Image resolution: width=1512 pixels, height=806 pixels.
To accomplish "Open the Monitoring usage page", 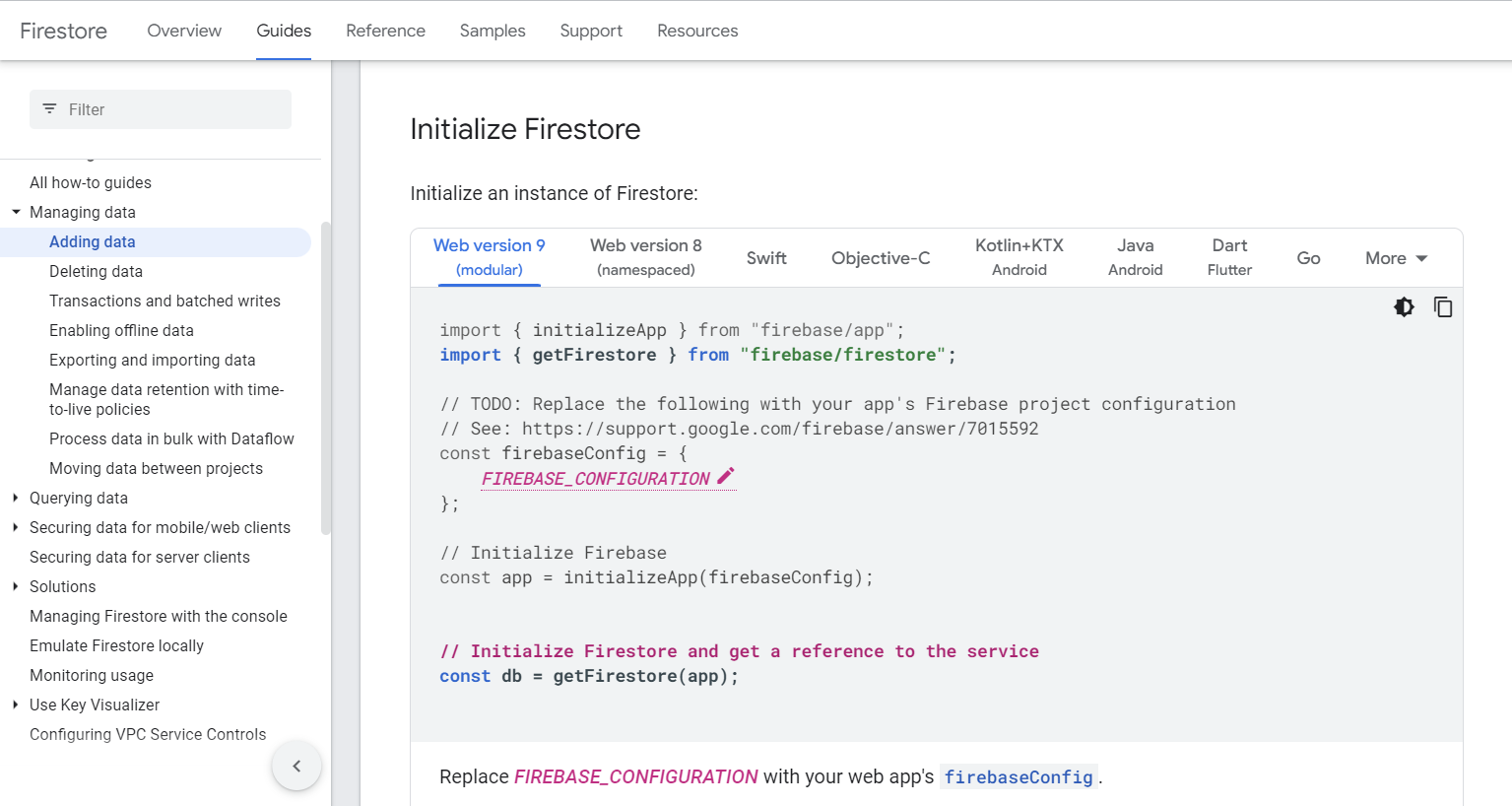I will [92, 675].
